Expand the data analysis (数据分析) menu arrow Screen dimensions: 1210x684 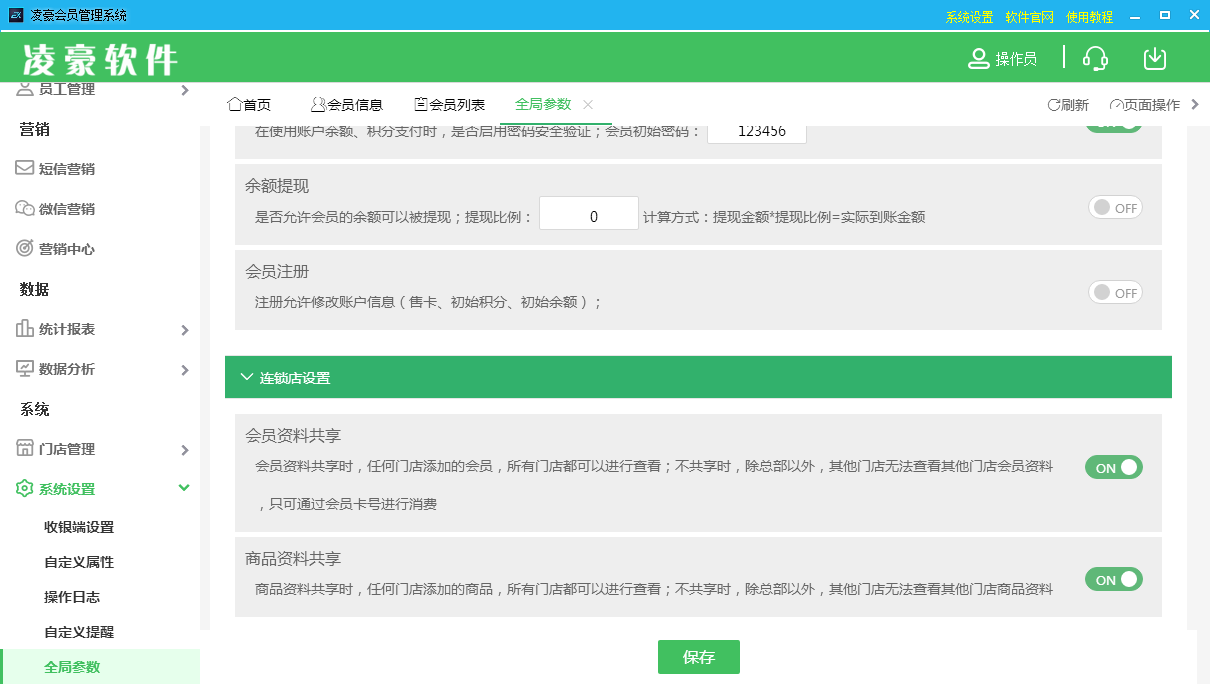click(184, 370)
